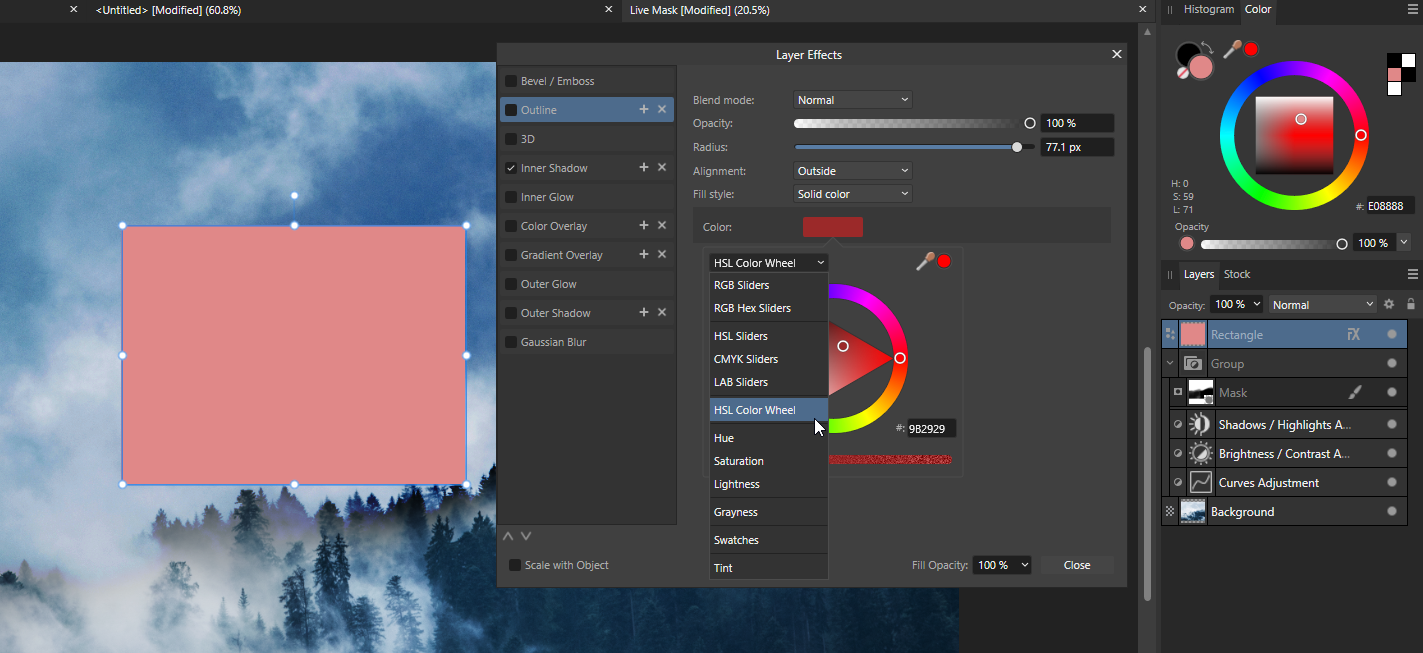The width and height of the screenshot is (1423, 653).
Task: Click the swap colors arrow in the Color panel
Action: (1207, 48)
